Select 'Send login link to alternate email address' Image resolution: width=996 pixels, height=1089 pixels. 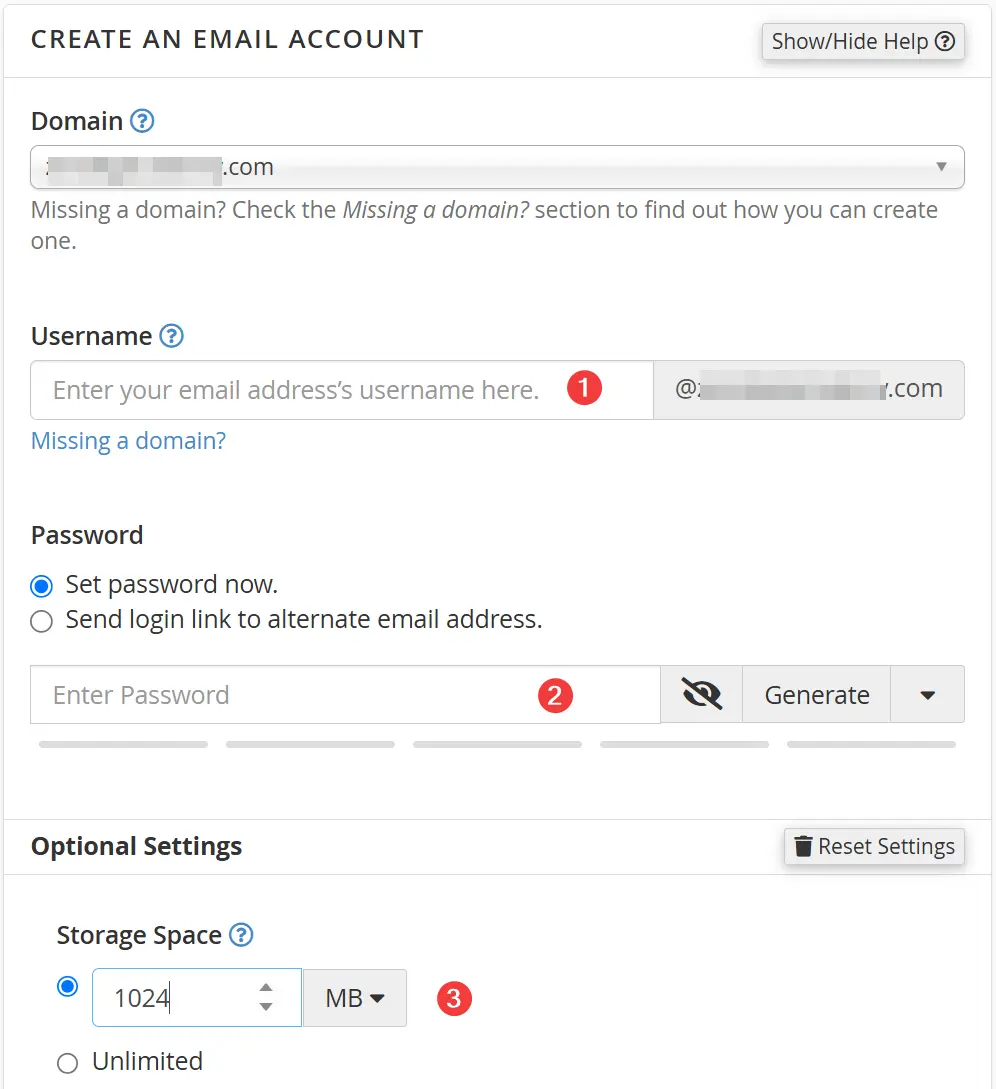point(42,621)
